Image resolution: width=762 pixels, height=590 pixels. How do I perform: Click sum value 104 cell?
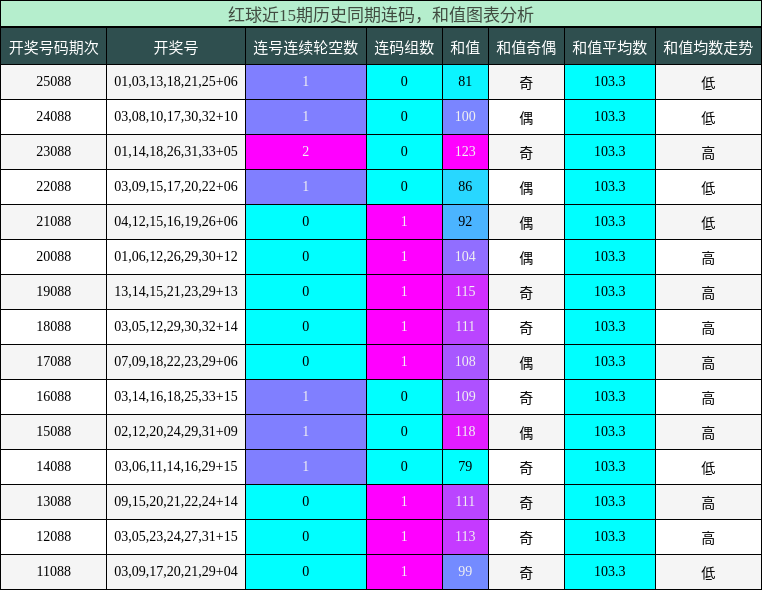[465, 257]
